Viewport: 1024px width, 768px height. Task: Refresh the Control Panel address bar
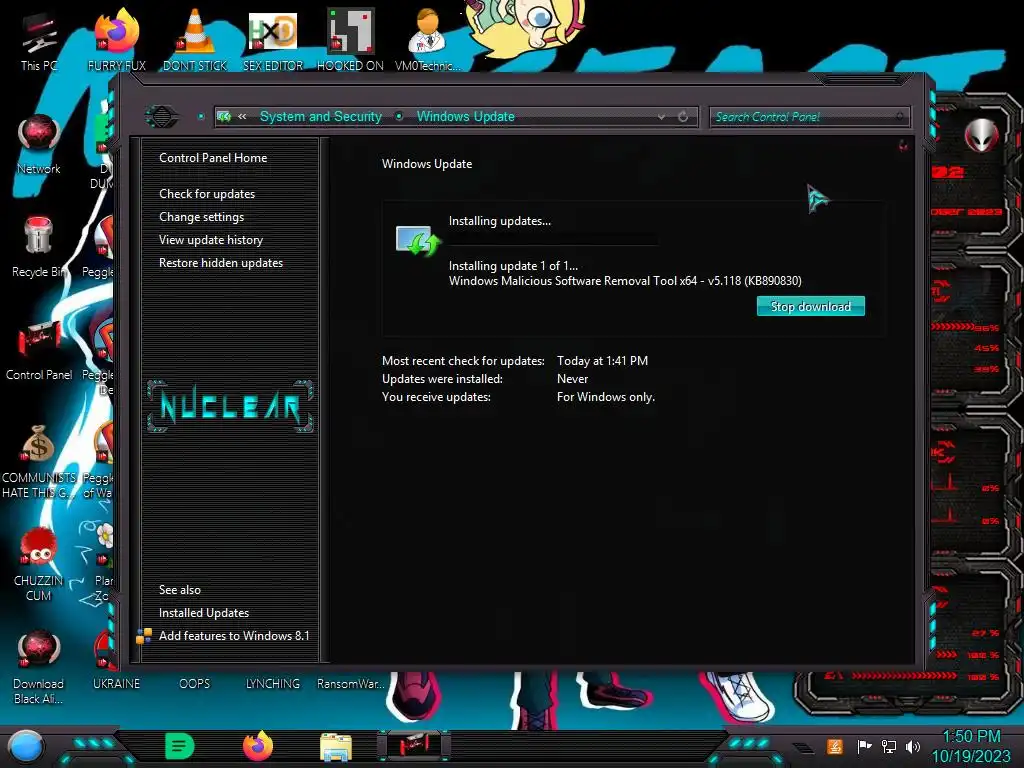[683, 117]
